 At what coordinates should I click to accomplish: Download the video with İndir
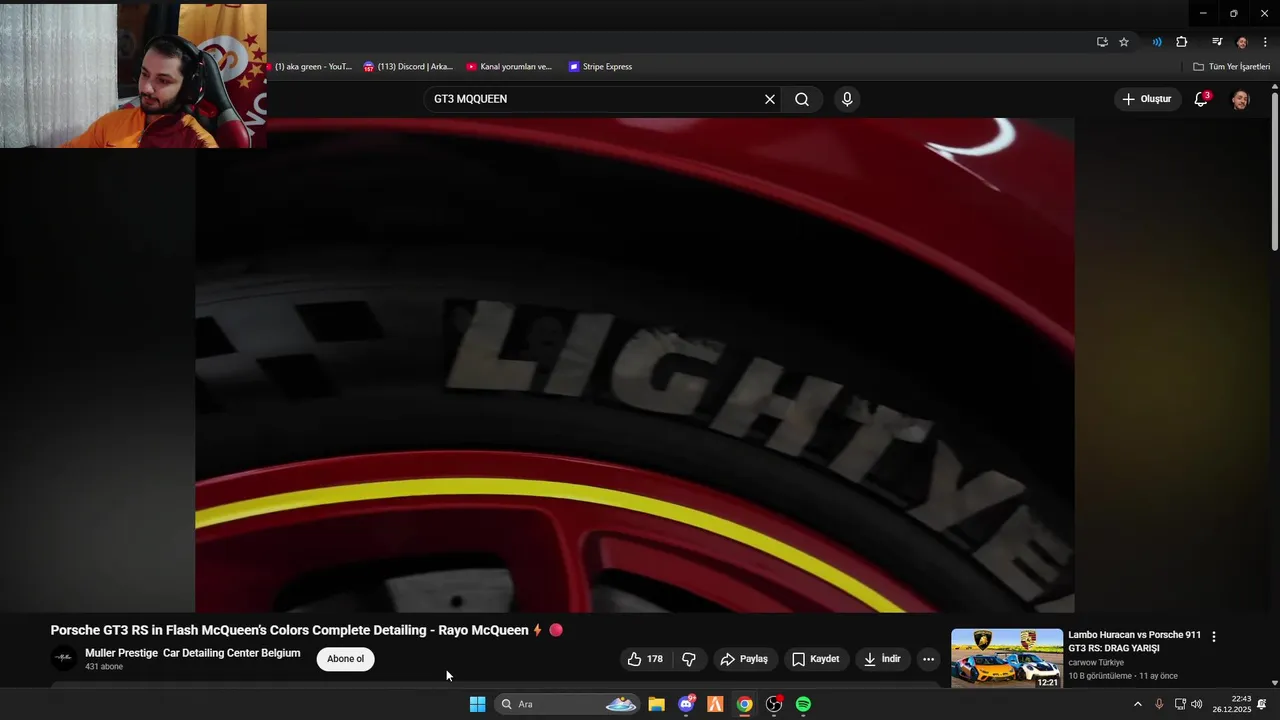coord(882,659)
